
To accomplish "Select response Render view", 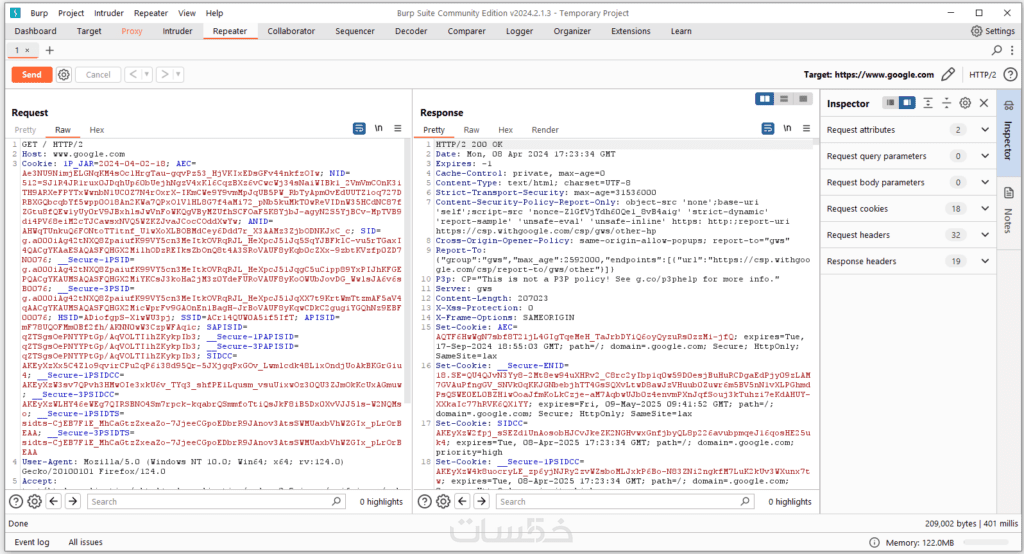I will [545, 130].
